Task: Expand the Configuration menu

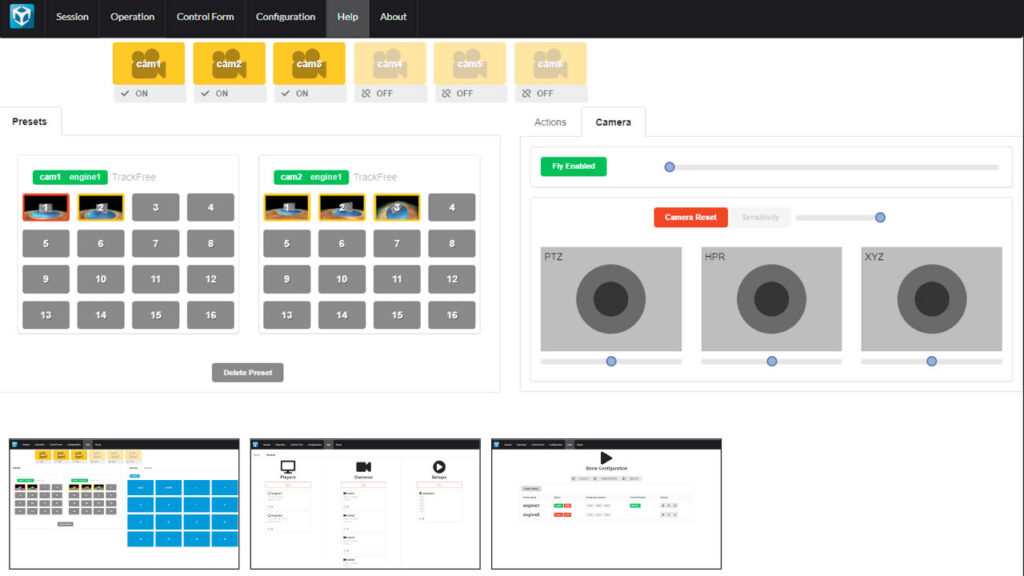Action: click(x=285, y=17)
